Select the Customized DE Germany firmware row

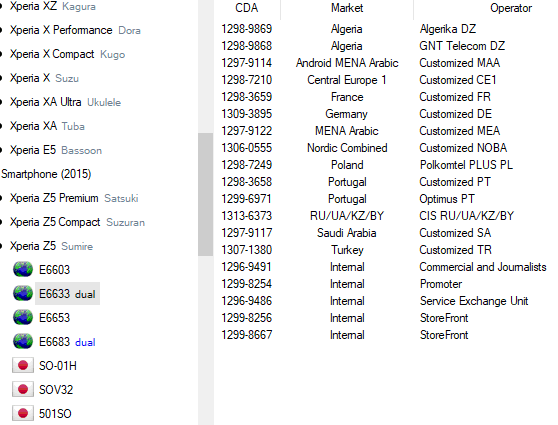coord(386,114)
